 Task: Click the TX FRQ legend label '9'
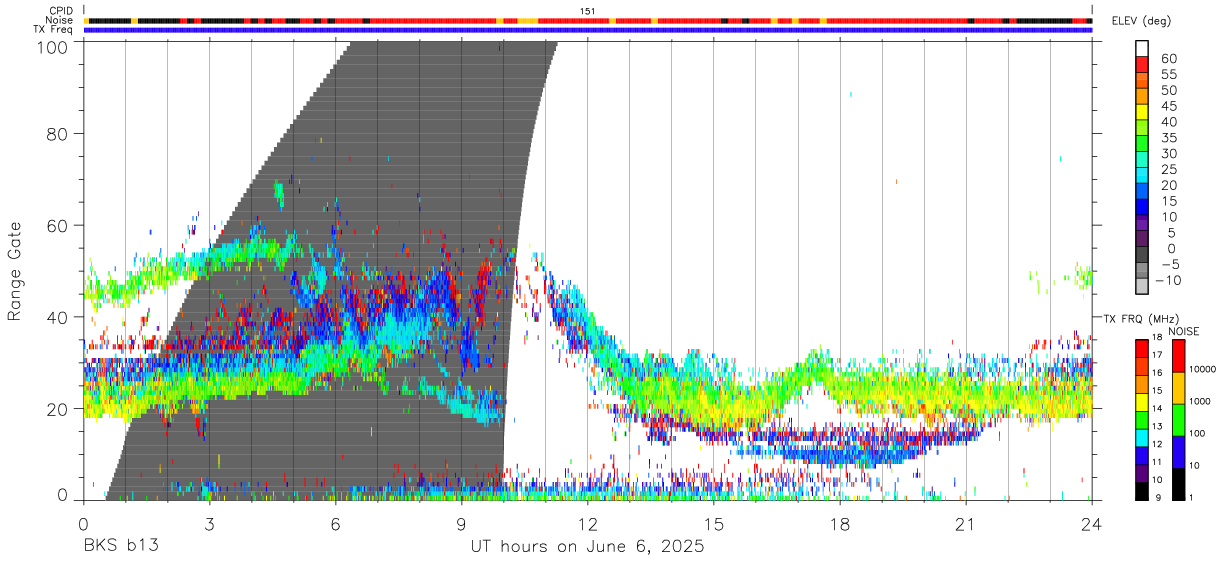tap(1161, 499)
